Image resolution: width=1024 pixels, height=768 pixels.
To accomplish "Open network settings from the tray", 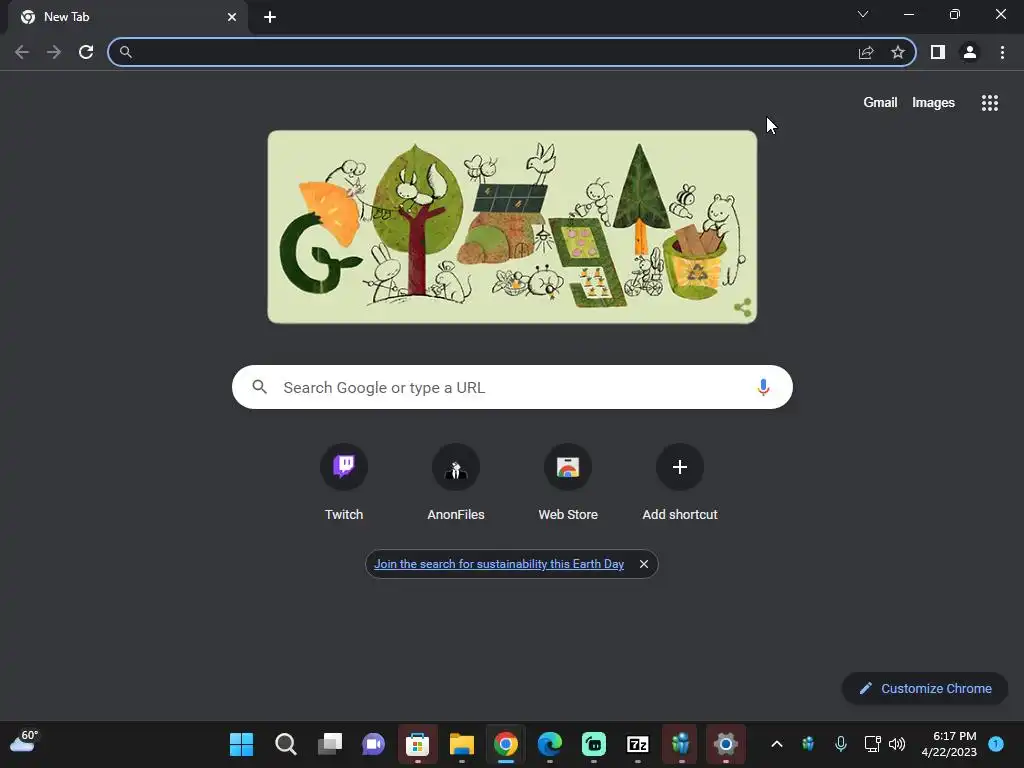I will (x=872, y=744).
